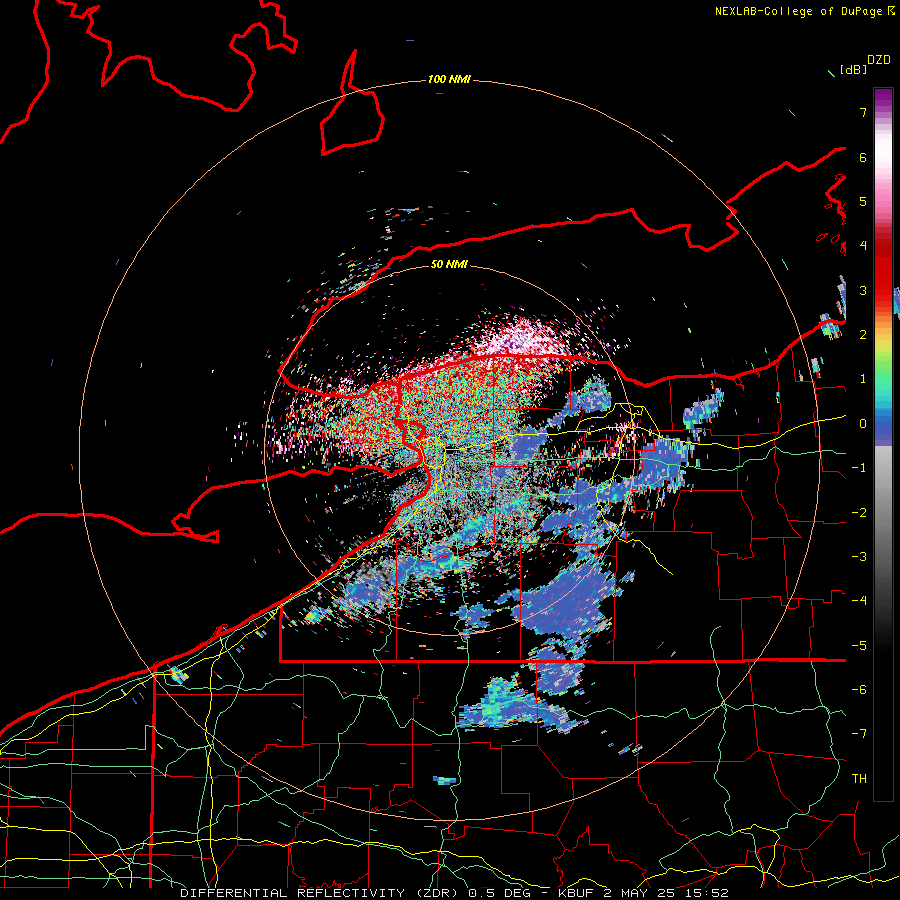
Task: Click the -7 value on color scale
Action: [x=859, y=734]
